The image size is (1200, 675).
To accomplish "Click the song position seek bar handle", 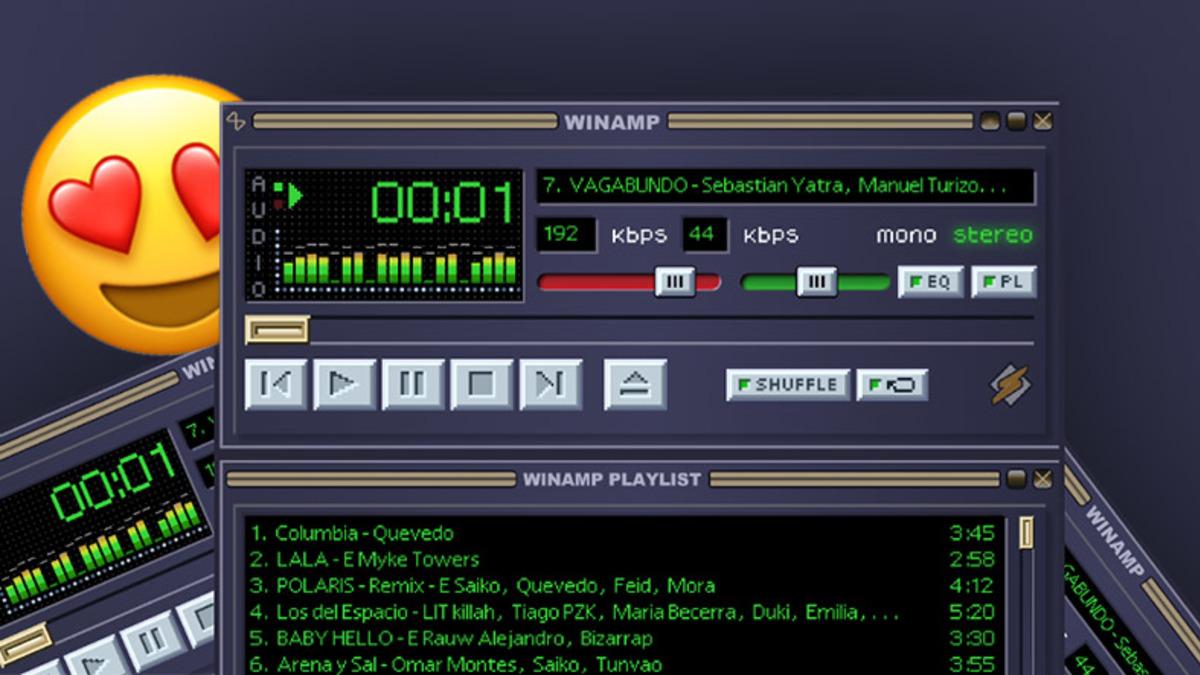I will (277, 330).
